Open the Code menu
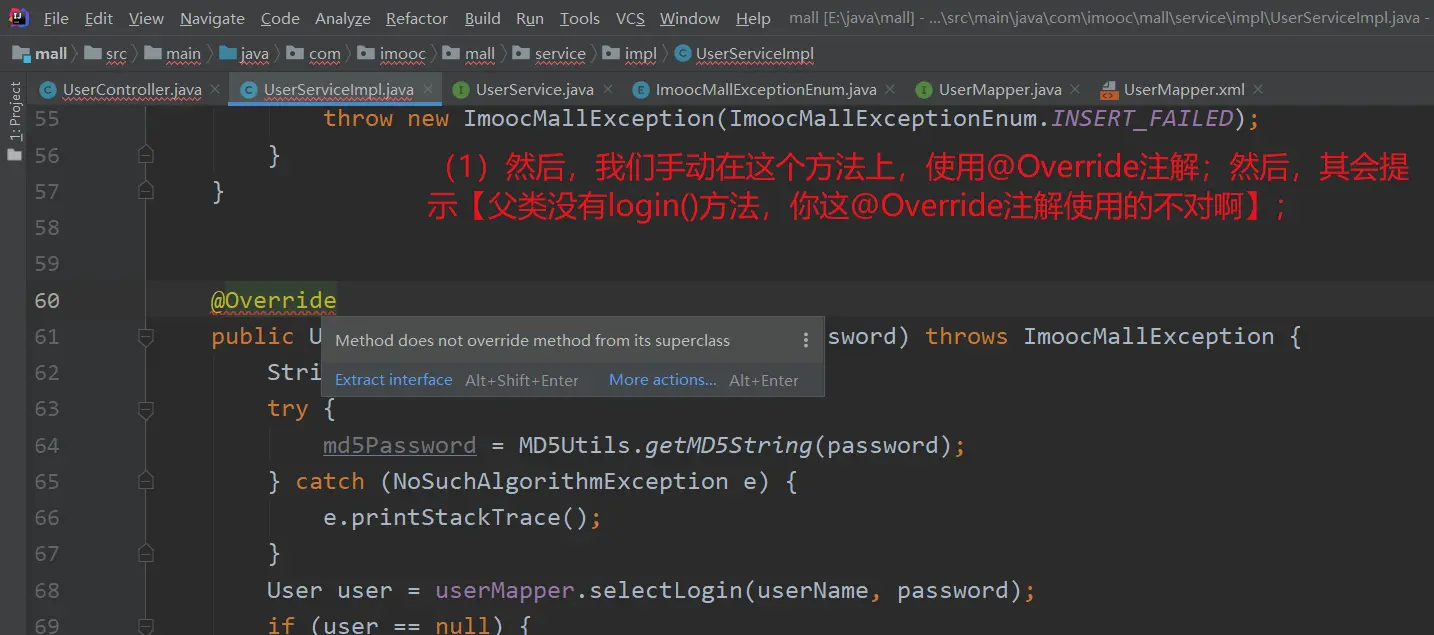1434x635 pixels. [x=280, y=19]
